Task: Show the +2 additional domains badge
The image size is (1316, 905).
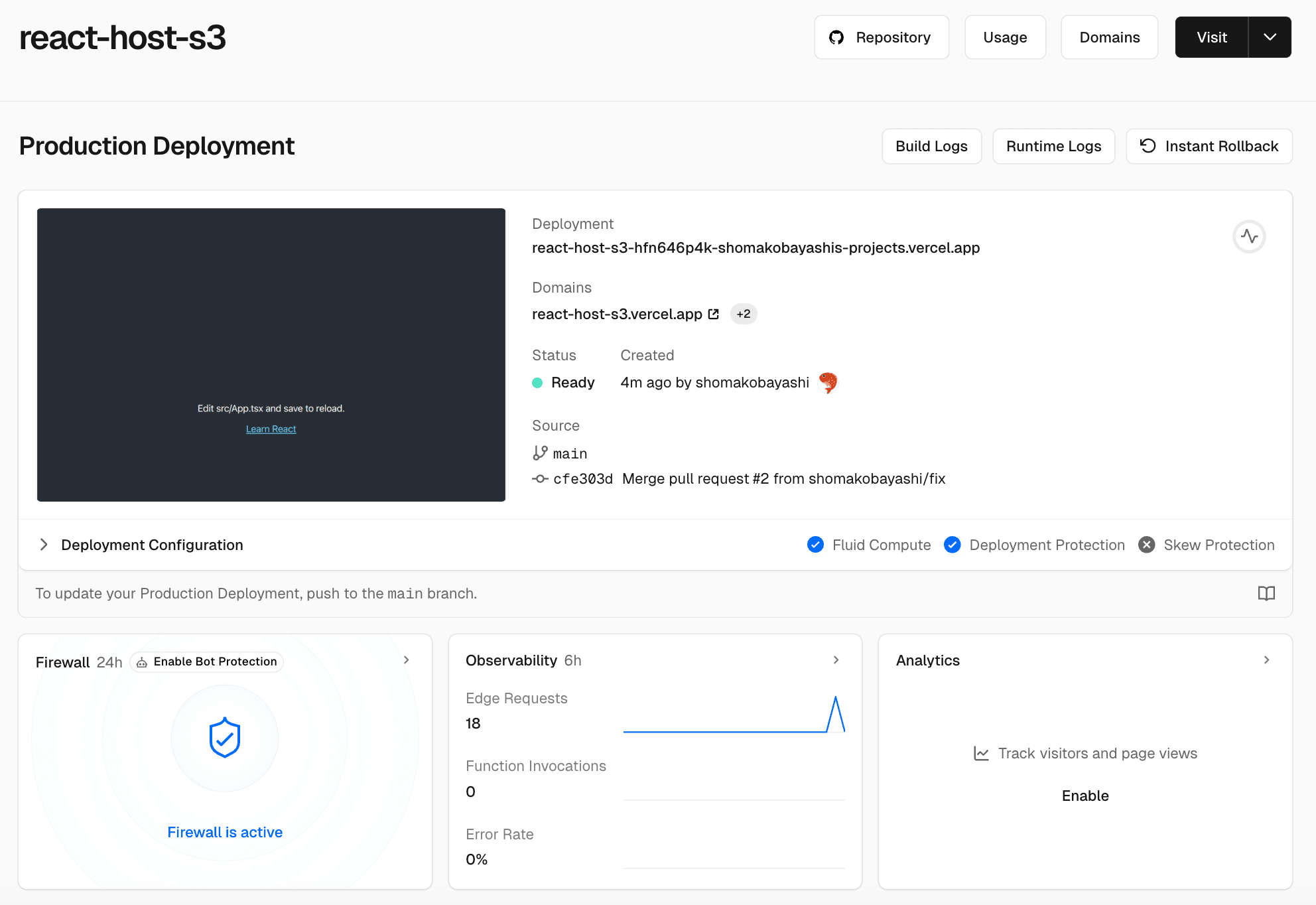Action: tap(744, 314)
